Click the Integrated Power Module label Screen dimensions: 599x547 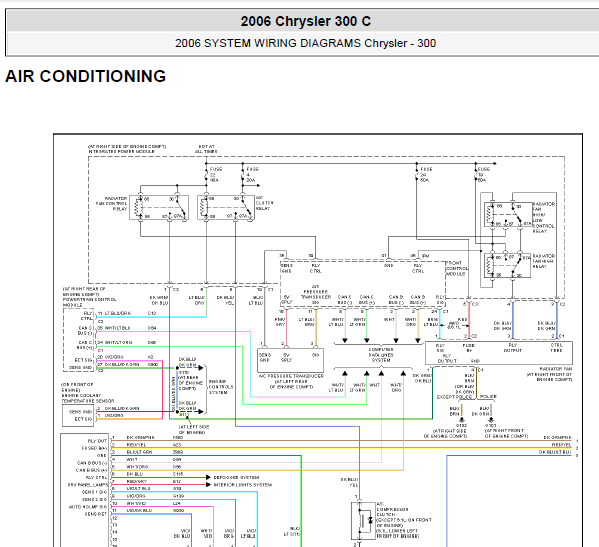point(121,152)
